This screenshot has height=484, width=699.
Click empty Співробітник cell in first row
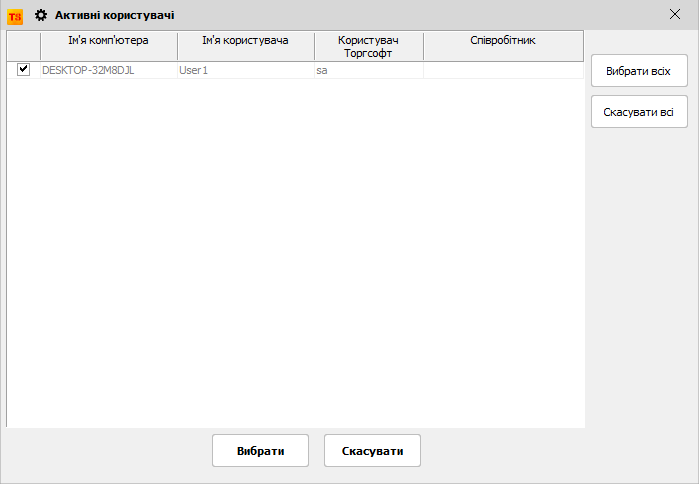503,71
